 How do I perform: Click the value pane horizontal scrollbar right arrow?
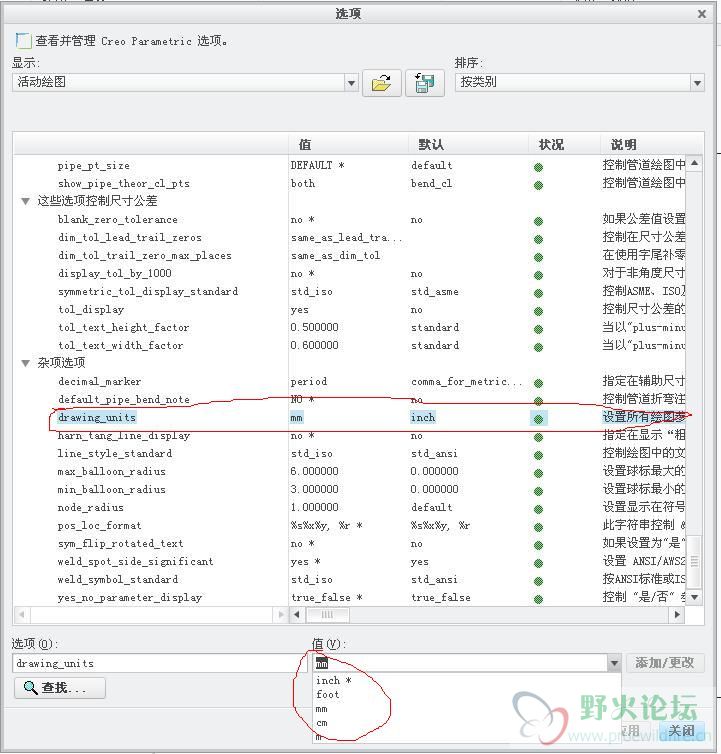pyautogui.click(x=677, y=615)
